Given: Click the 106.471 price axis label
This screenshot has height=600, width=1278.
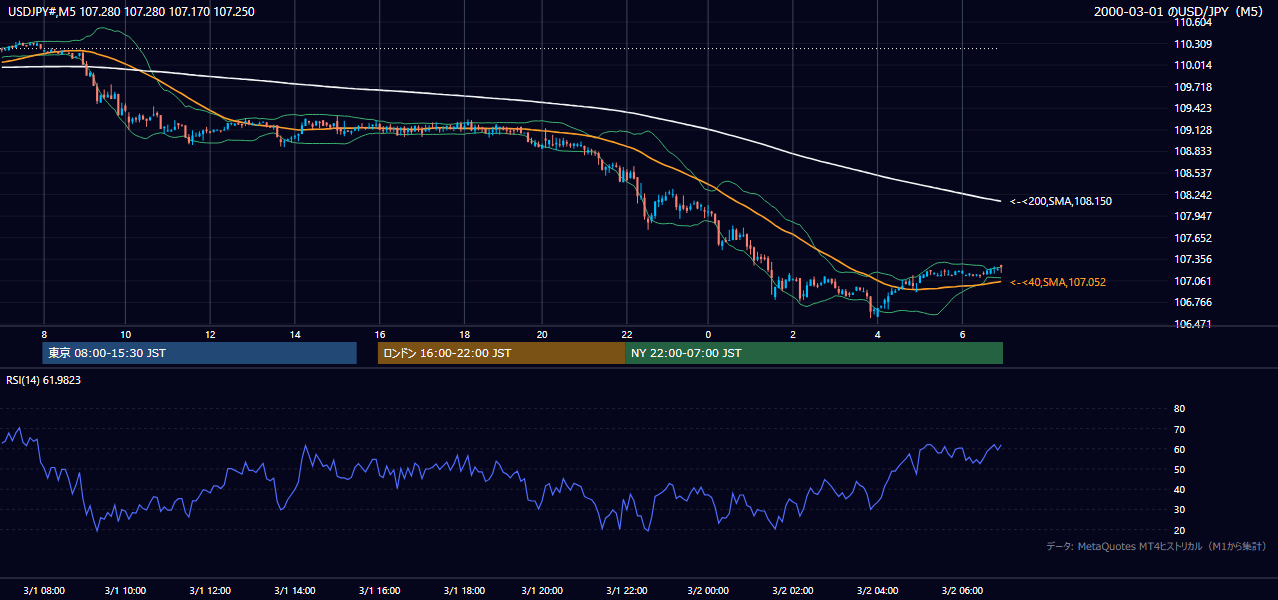Looking at the screenshot, I should [1194, 324].
